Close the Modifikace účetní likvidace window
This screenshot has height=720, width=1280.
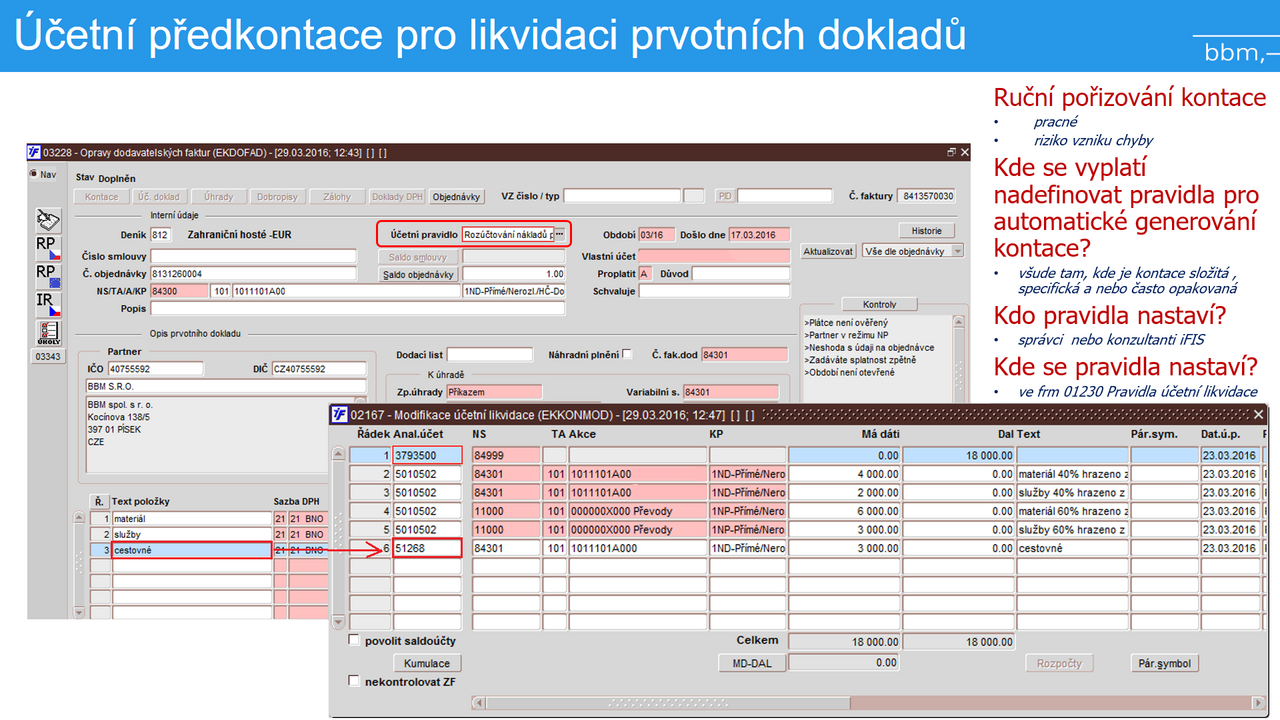(1257, 414)
